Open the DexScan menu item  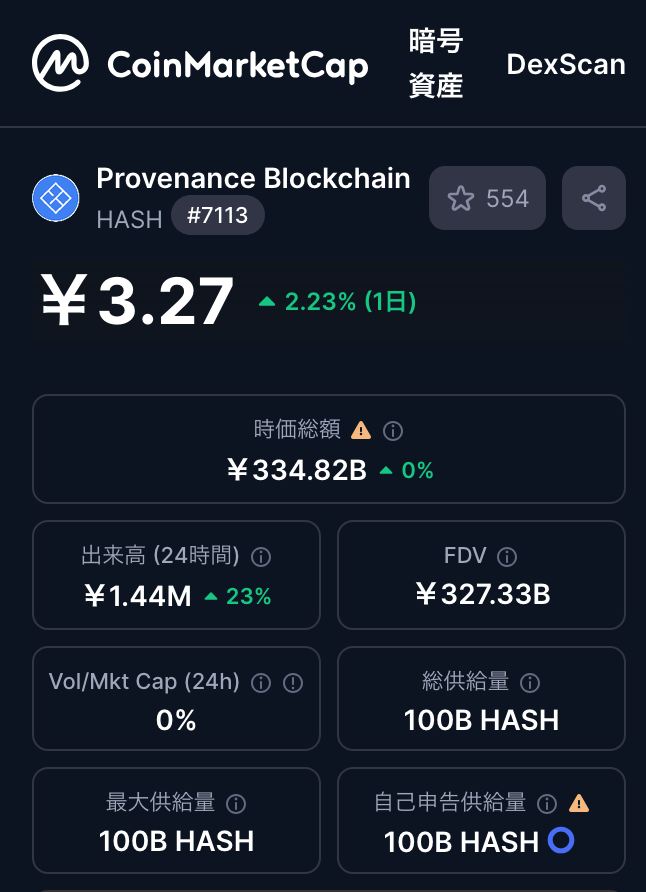[566, 64]
